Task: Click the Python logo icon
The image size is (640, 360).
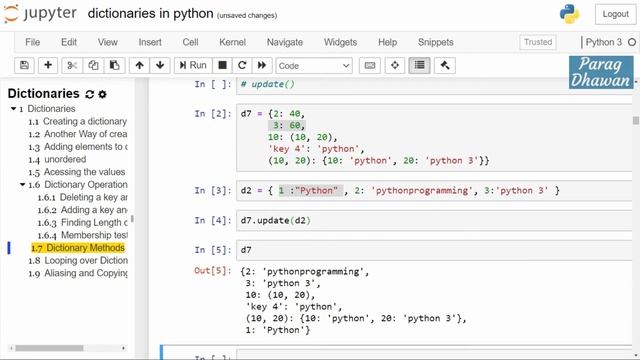Action: pyautogui.click(x=569, y=14)
